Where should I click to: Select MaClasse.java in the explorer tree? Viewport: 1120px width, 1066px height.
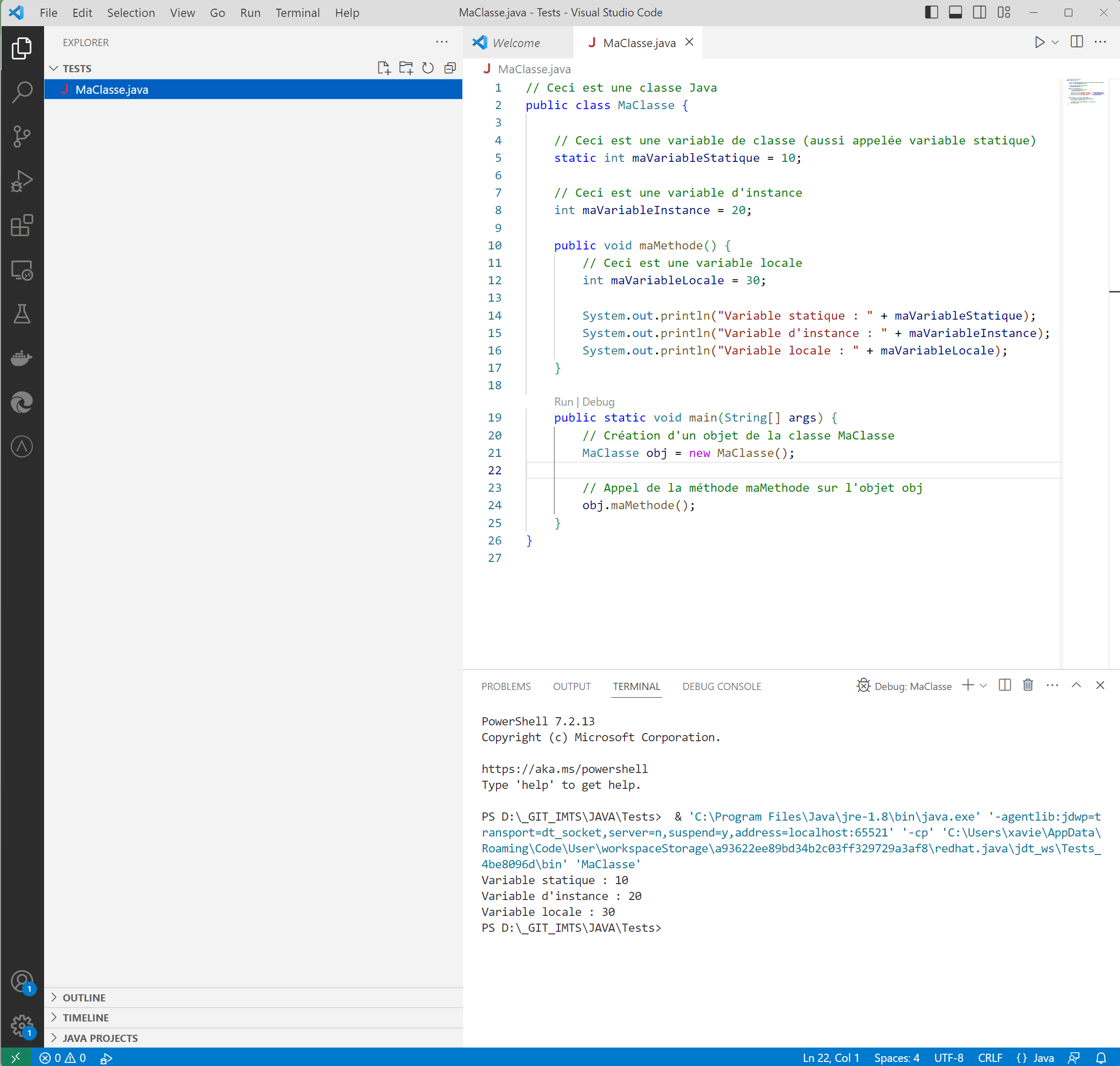112,90
